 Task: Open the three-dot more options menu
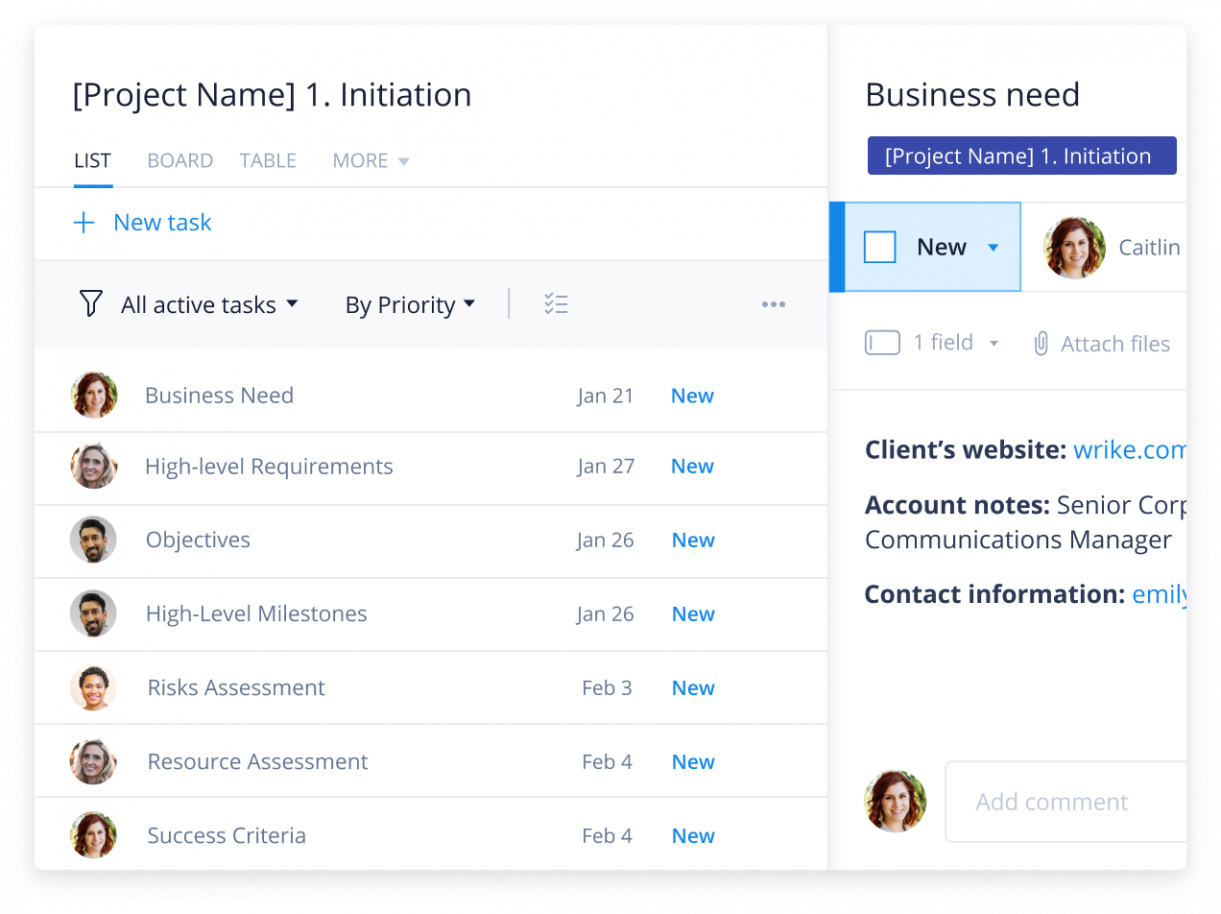(x=773, y=305)
